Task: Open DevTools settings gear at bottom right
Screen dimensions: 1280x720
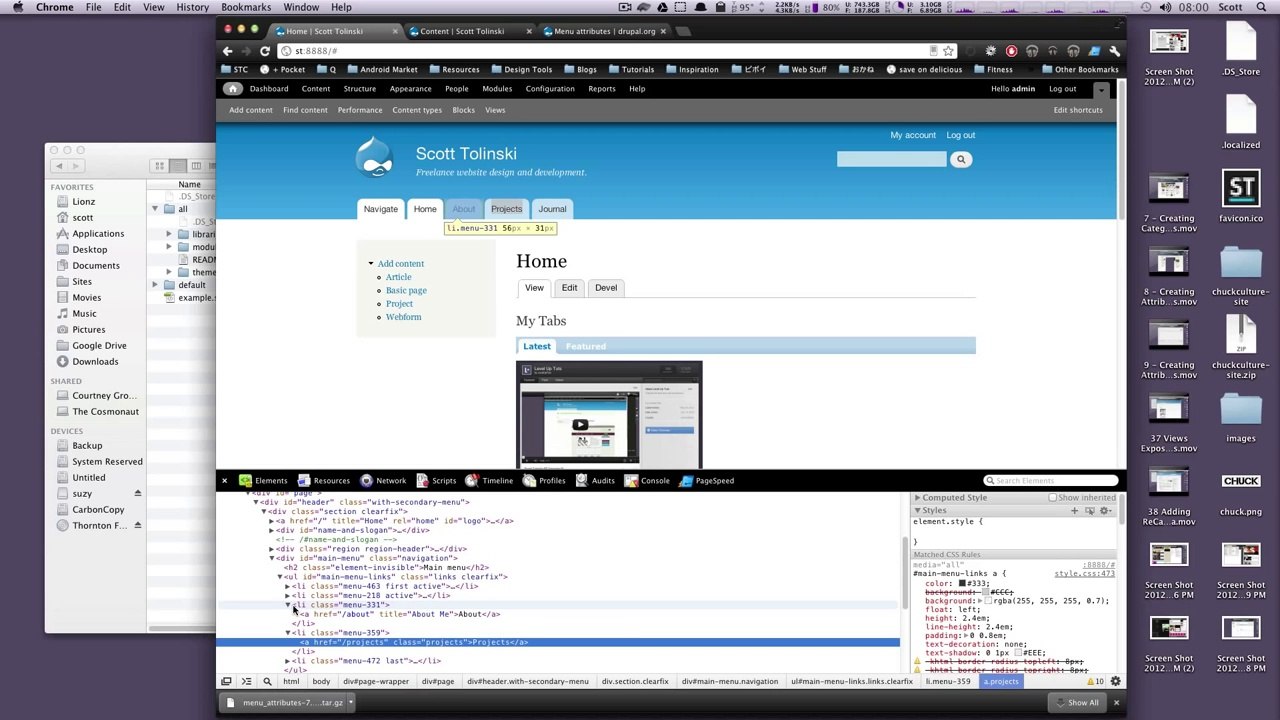Action: [1115, 682]
